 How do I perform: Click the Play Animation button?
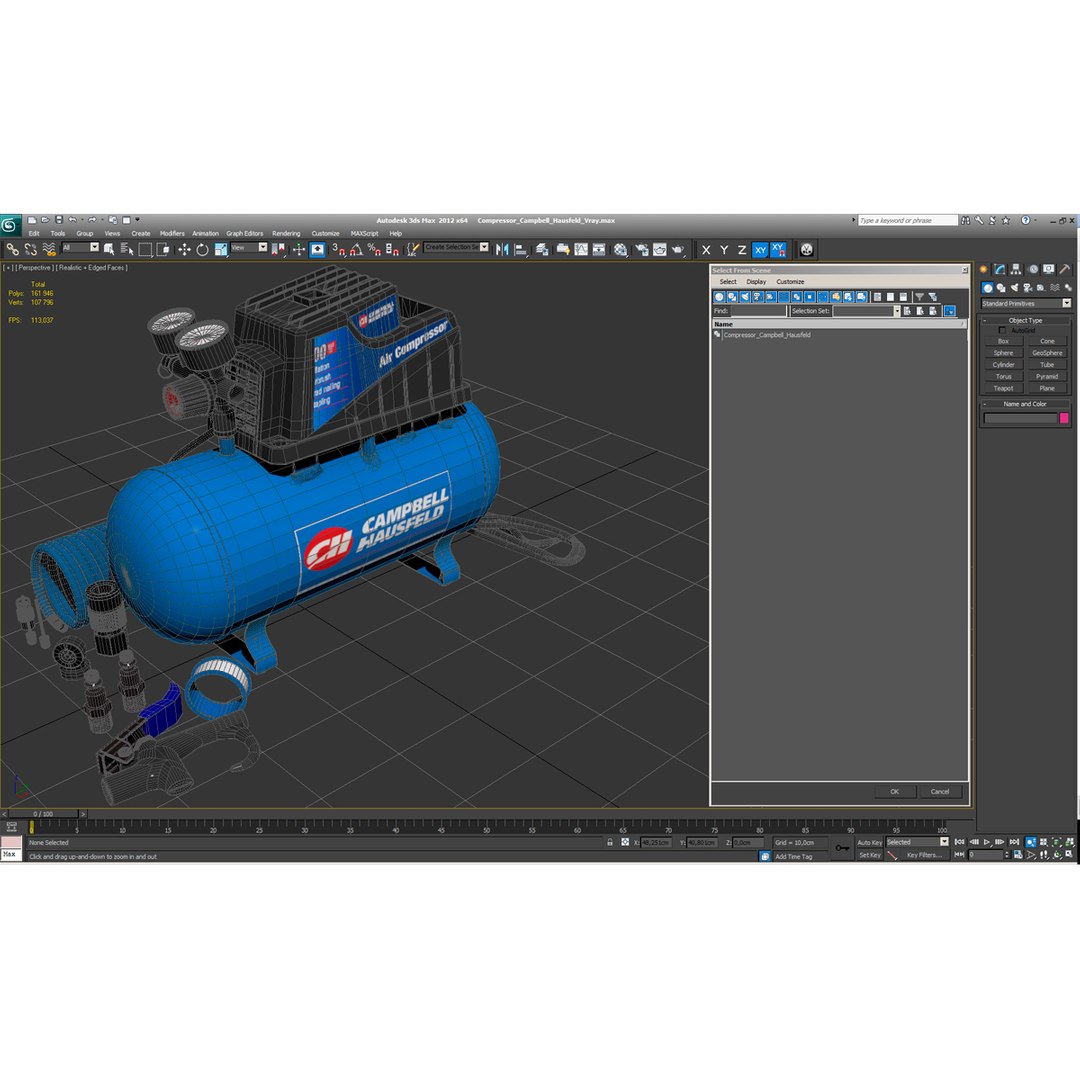tap(987, 842)
